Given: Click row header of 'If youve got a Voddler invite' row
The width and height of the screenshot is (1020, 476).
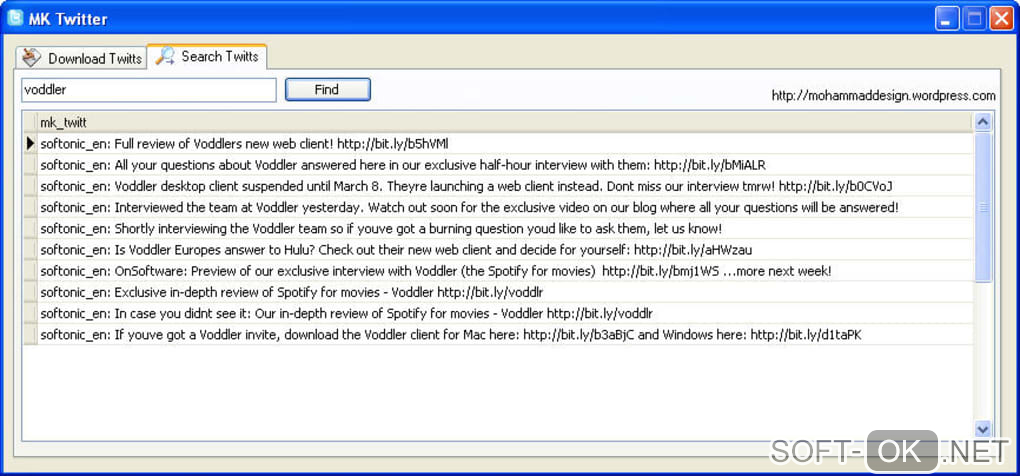Looking at the screenshot, I should (x=30, y=335).
